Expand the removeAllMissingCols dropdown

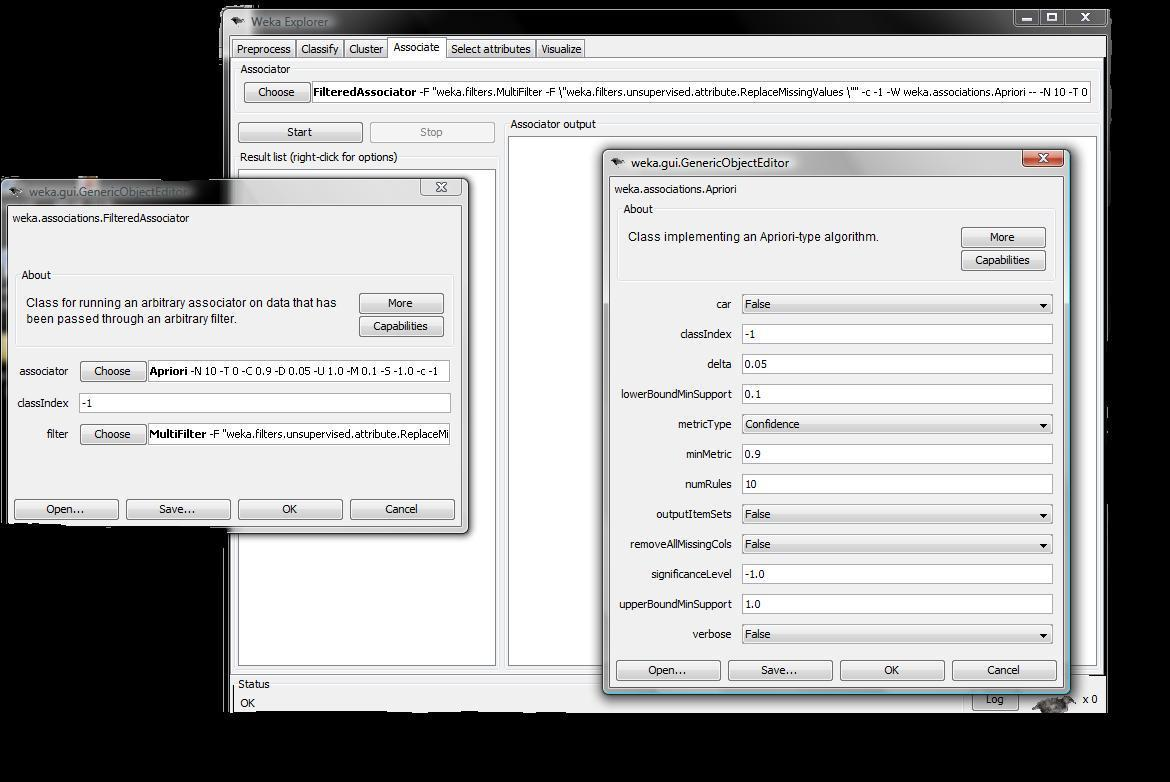point(897,544)
